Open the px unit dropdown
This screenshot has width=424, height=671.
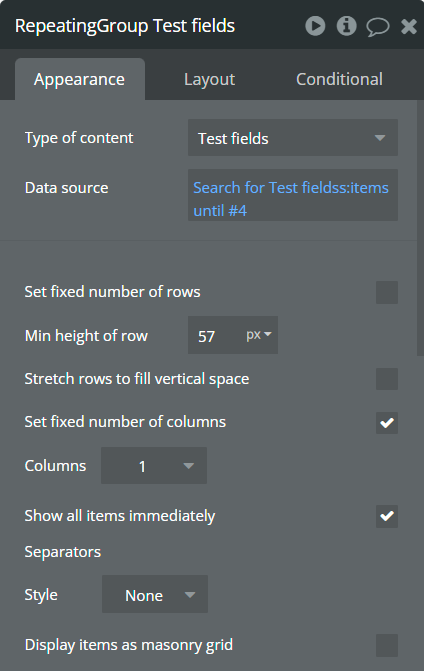pyautogui.click(x=259, y=335)
